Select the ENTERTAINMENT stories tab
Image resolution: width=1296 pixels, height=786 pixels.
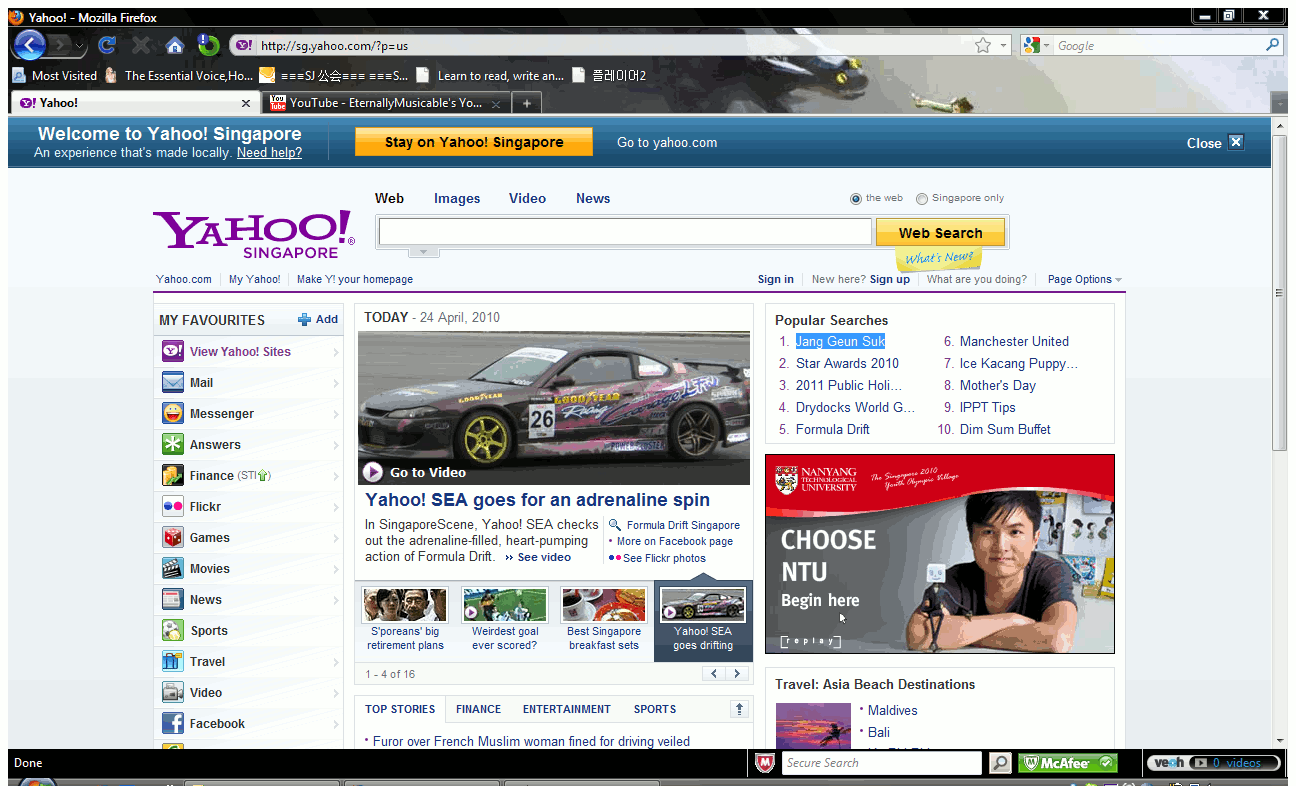coord(566,709)
